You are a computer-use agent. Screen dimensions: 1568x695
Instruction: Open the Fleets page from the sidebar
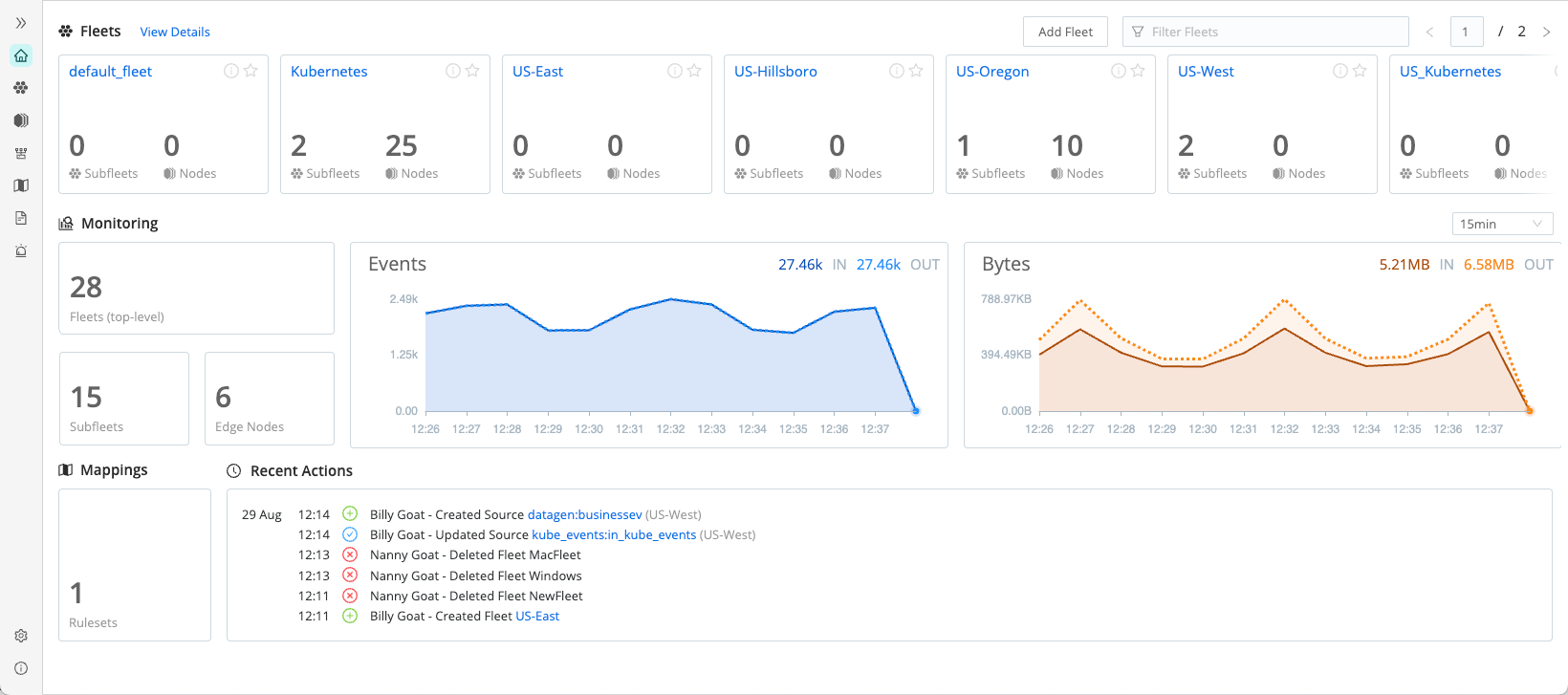[21, 88]
